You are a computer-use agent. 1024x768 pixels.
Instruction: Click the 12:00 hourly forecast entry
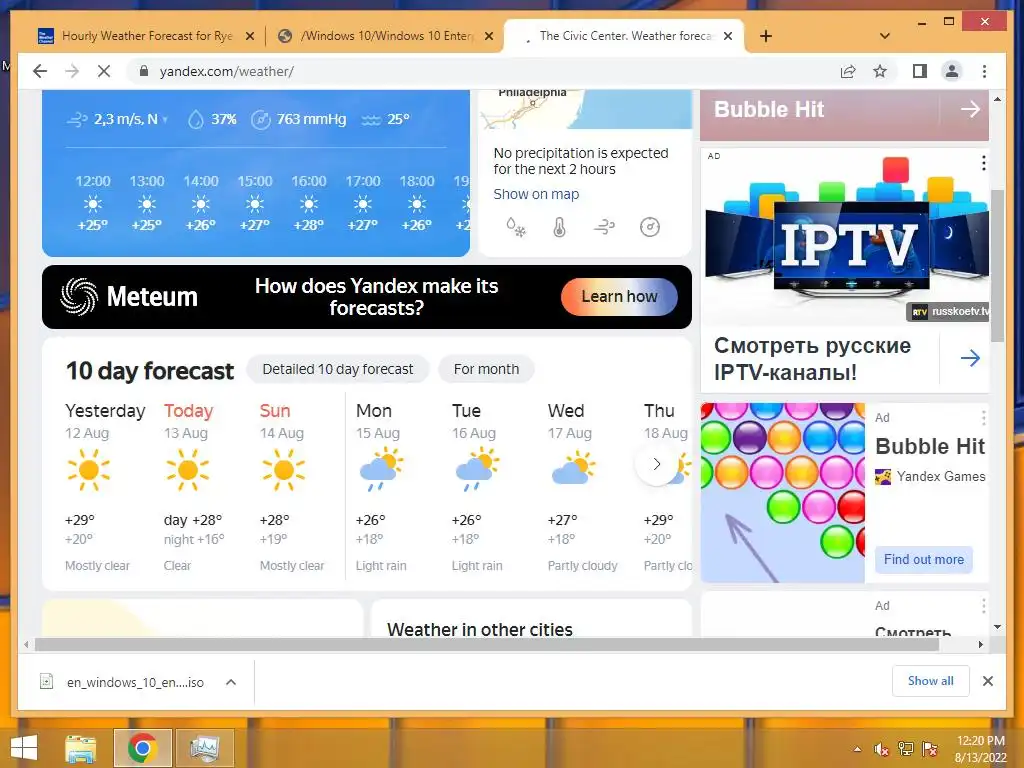coord(93,202)
